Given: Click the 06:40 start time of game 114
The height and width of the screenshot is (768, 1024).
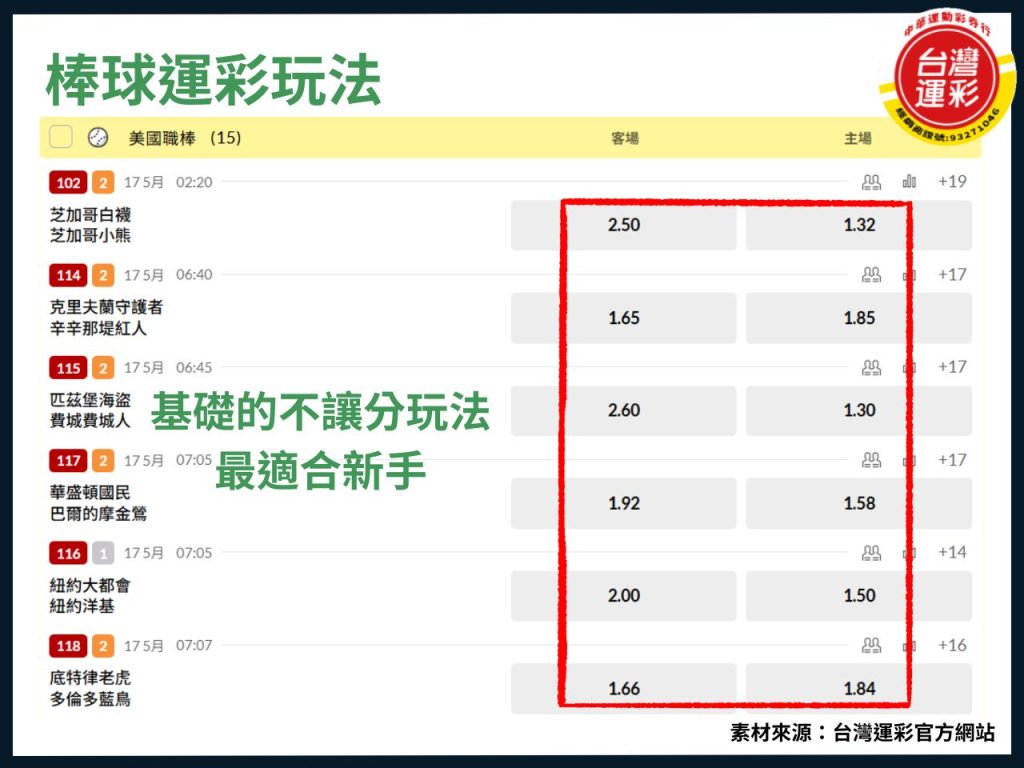Looking at the screenshot, I should pyautogui.click(x=194, y=275).
